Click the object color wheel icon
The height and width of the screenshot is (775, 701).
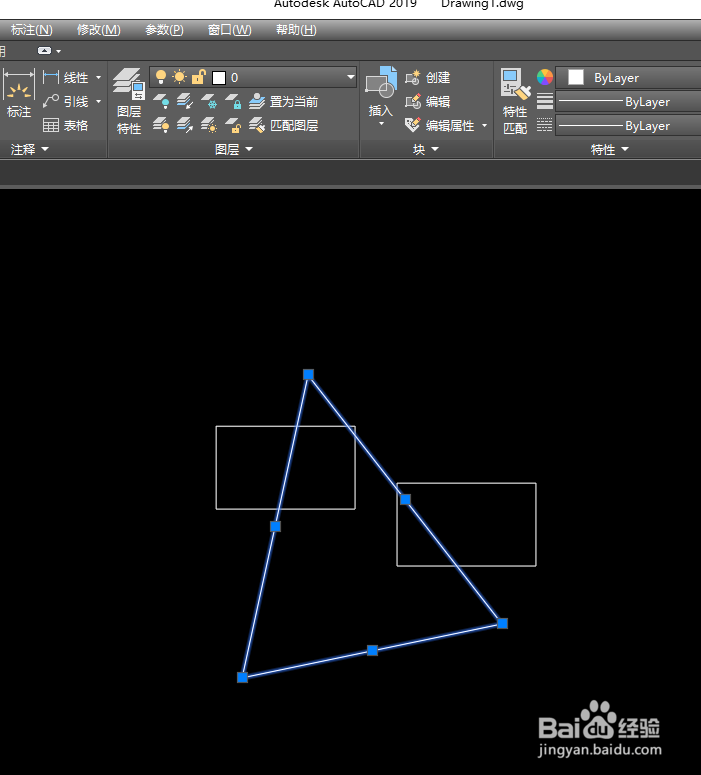point(545,78)
